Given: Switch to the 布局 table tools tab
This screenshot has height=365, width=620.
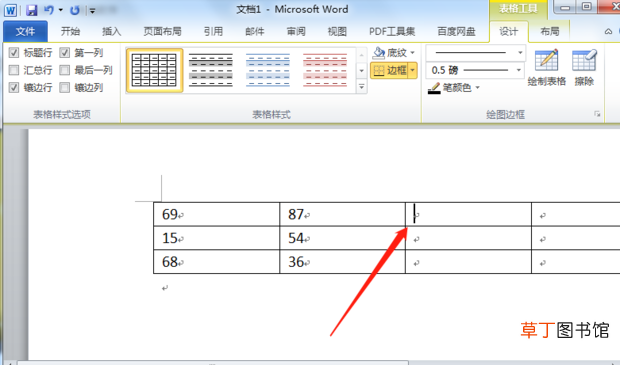Looking at the screenshot, I should (x=550, y=31).
